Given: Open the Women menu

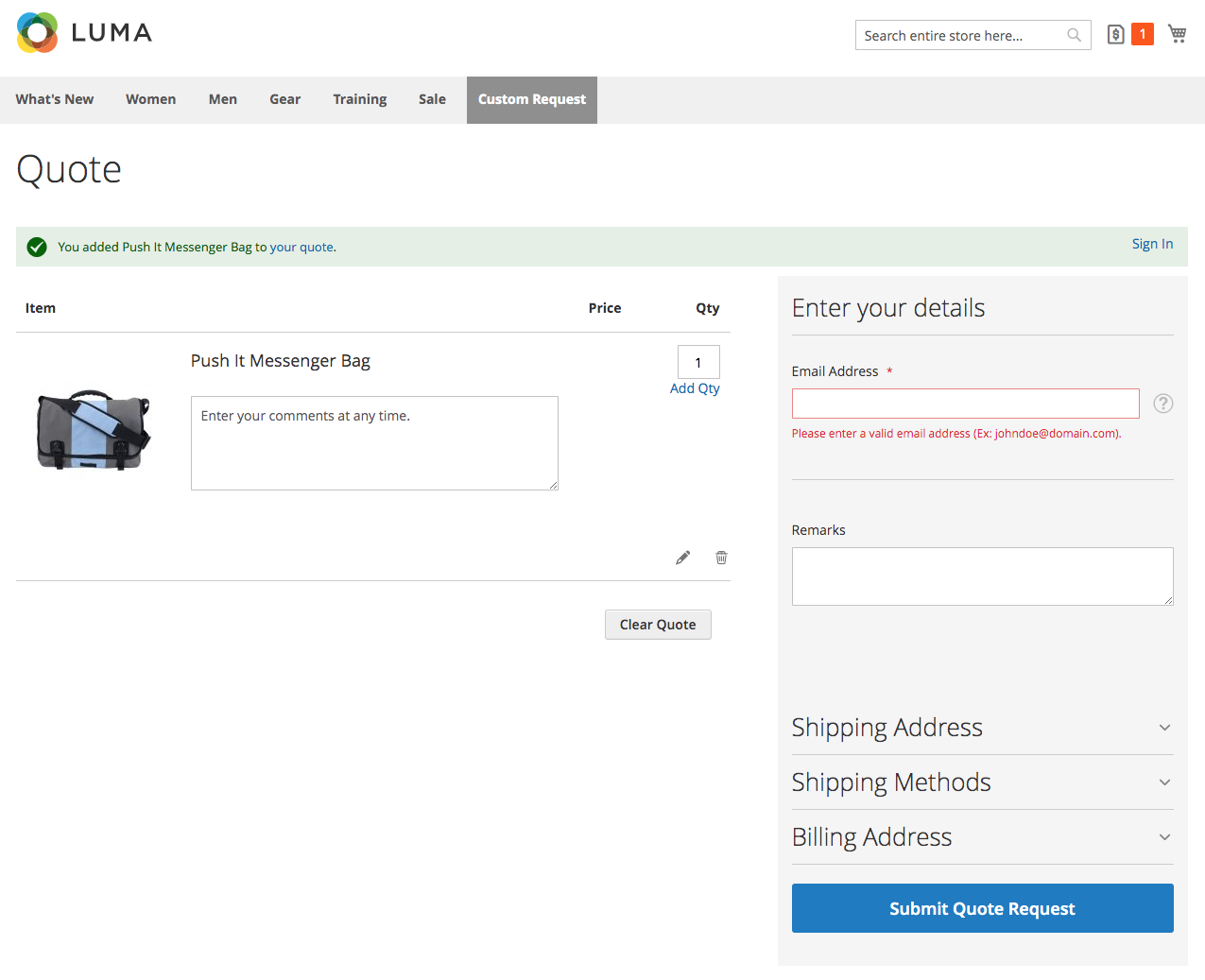Looking at the screenshot, I should pyautogui.click(x=150, y=99).
